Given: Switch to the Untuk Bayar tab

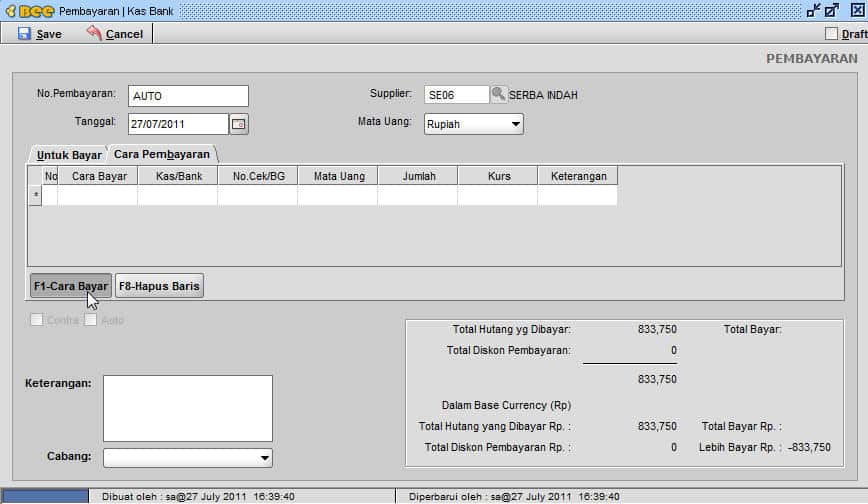Looking at the screenshot, I should 69,155.
